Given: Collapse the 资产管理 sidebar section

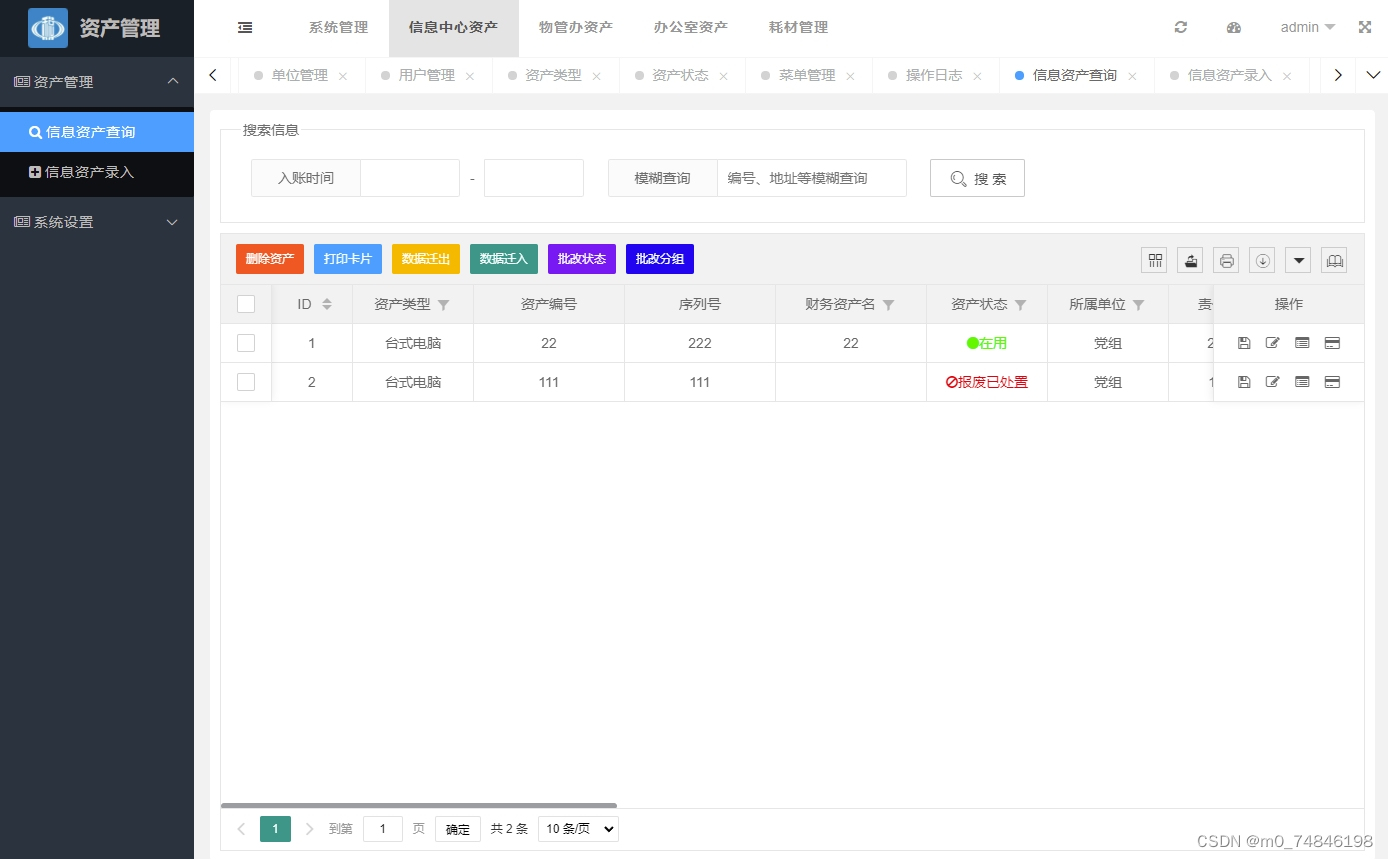Looking at the screenshot, I should pos(97,82).
